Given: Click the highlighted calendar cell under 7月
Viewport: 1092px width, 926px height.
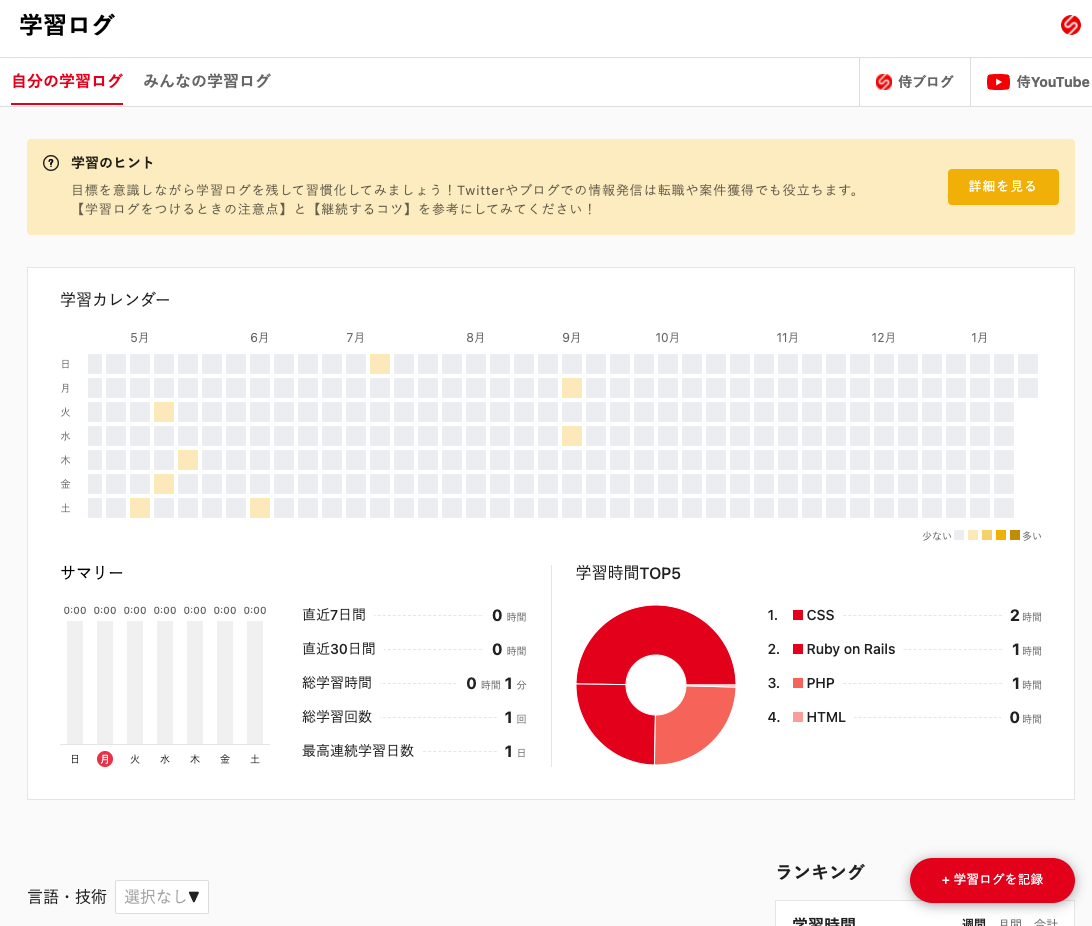Looking at the screenshot, I should click(379, 364).
